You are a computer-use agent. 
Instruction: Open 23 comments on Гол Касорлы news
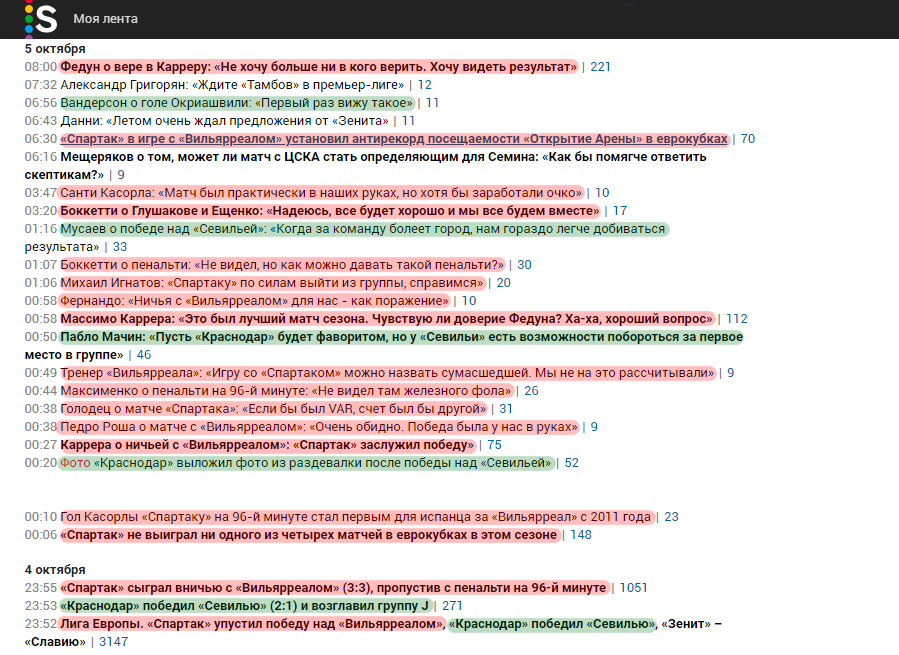pos(671,517)
